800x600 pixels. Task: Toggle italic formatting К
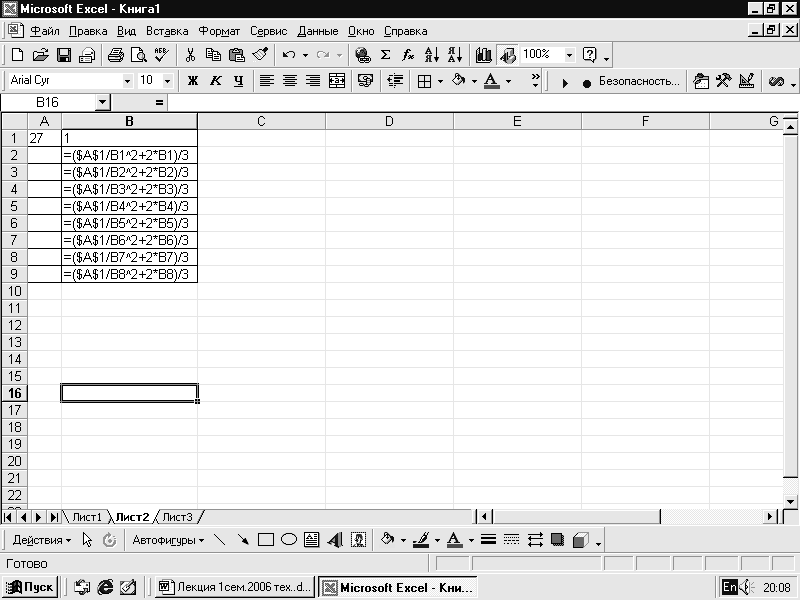click(215, 81)
